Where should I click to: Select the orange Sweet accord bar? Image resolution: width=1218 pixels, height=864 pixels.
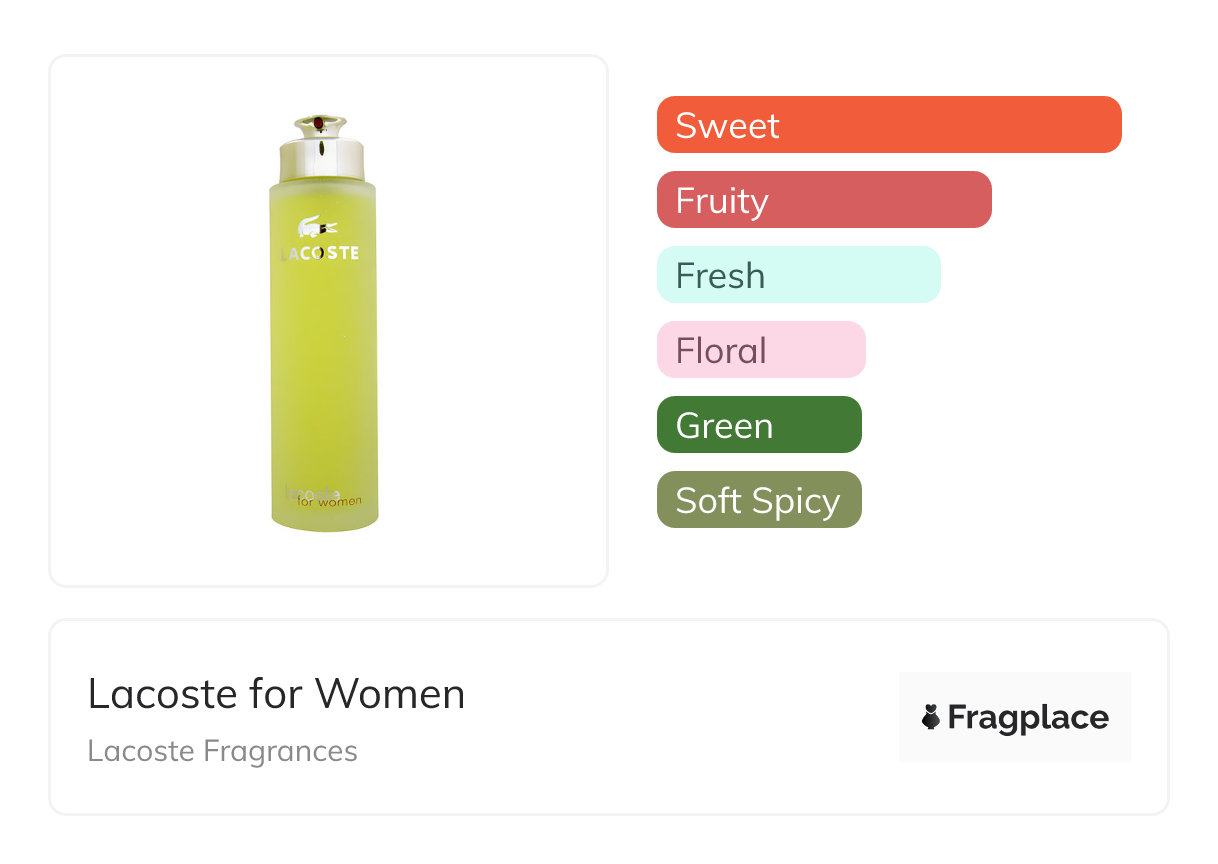pos(888,125)
